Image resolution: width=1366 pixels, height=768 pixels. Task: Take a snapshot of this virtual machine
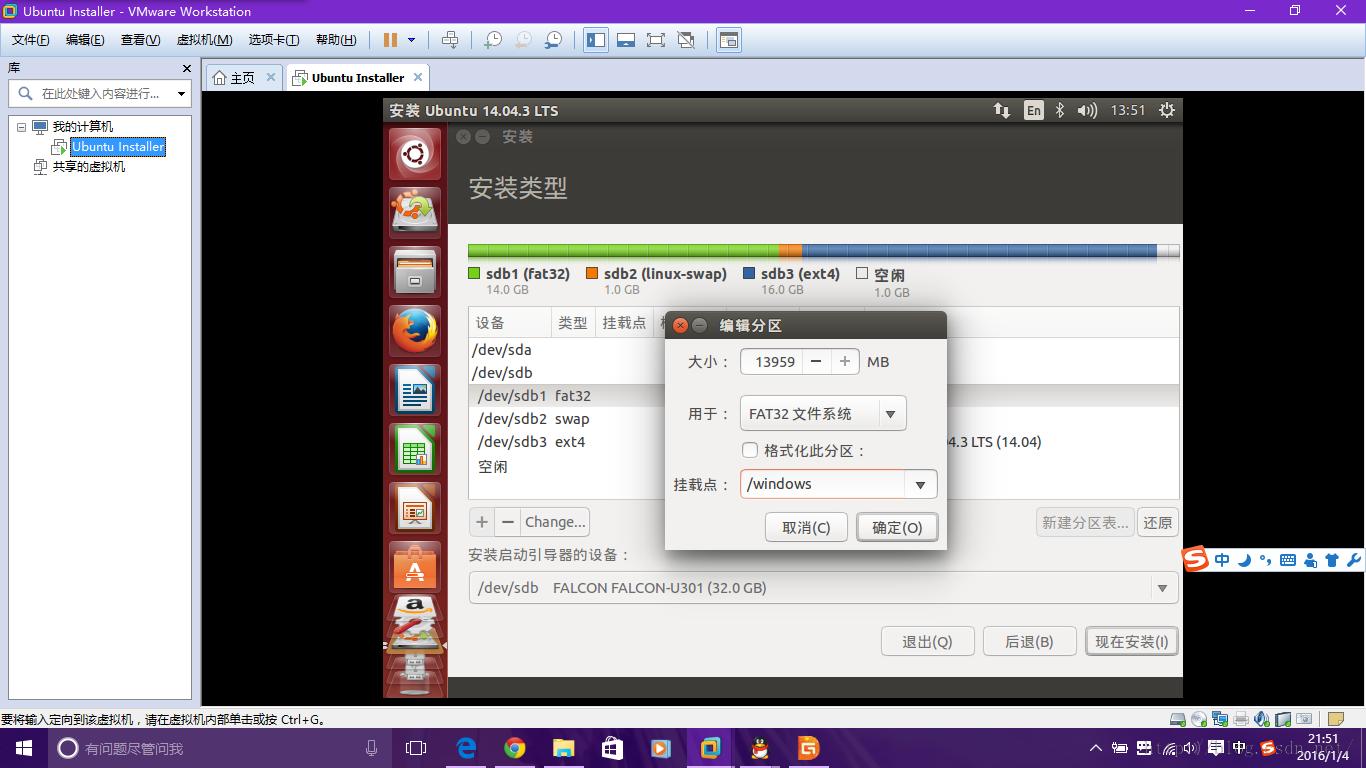click(x=493, y=40)
